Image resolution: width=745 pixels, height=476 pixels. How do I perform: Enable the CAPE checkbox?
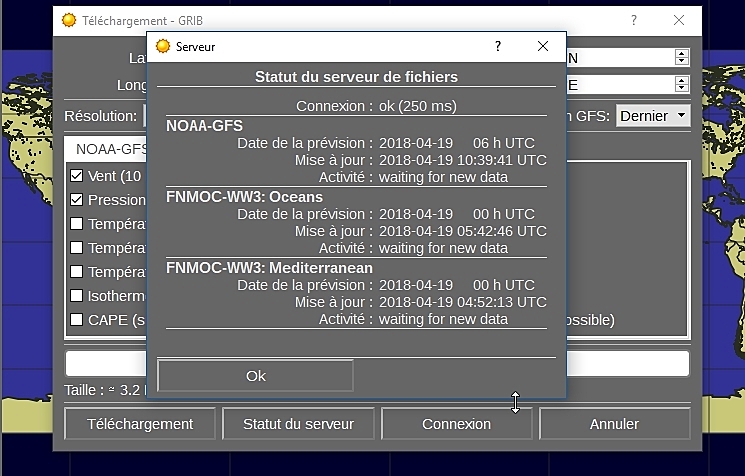76,319
